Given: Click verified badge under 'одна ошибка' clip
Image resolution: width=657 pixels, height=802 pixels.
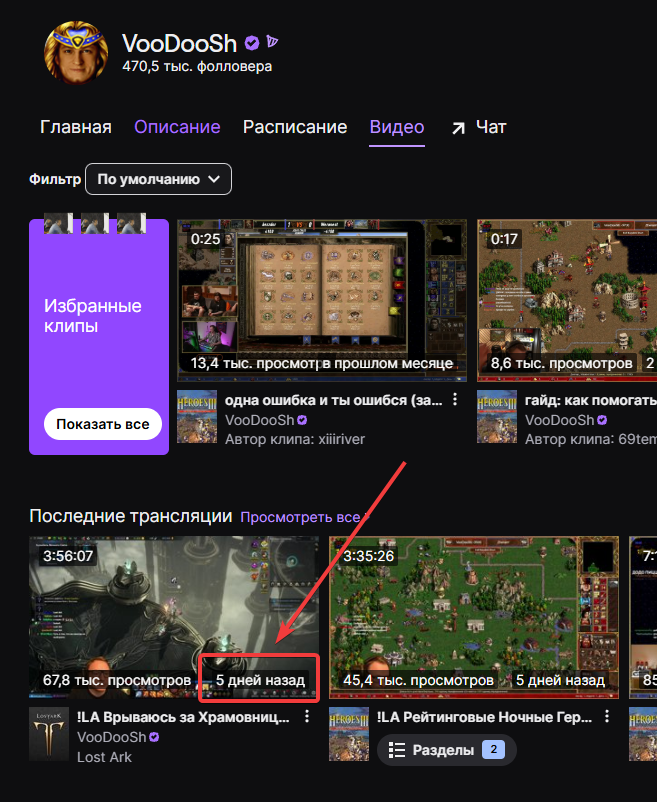Looking at the screenshot, I should (x=302, y=420).
